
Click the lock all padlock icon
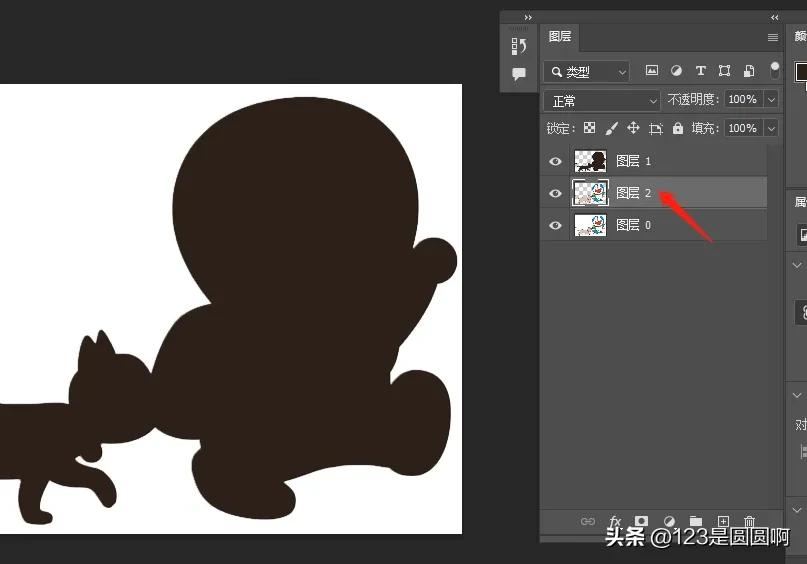pyautogui.click(x=678, y=128)
